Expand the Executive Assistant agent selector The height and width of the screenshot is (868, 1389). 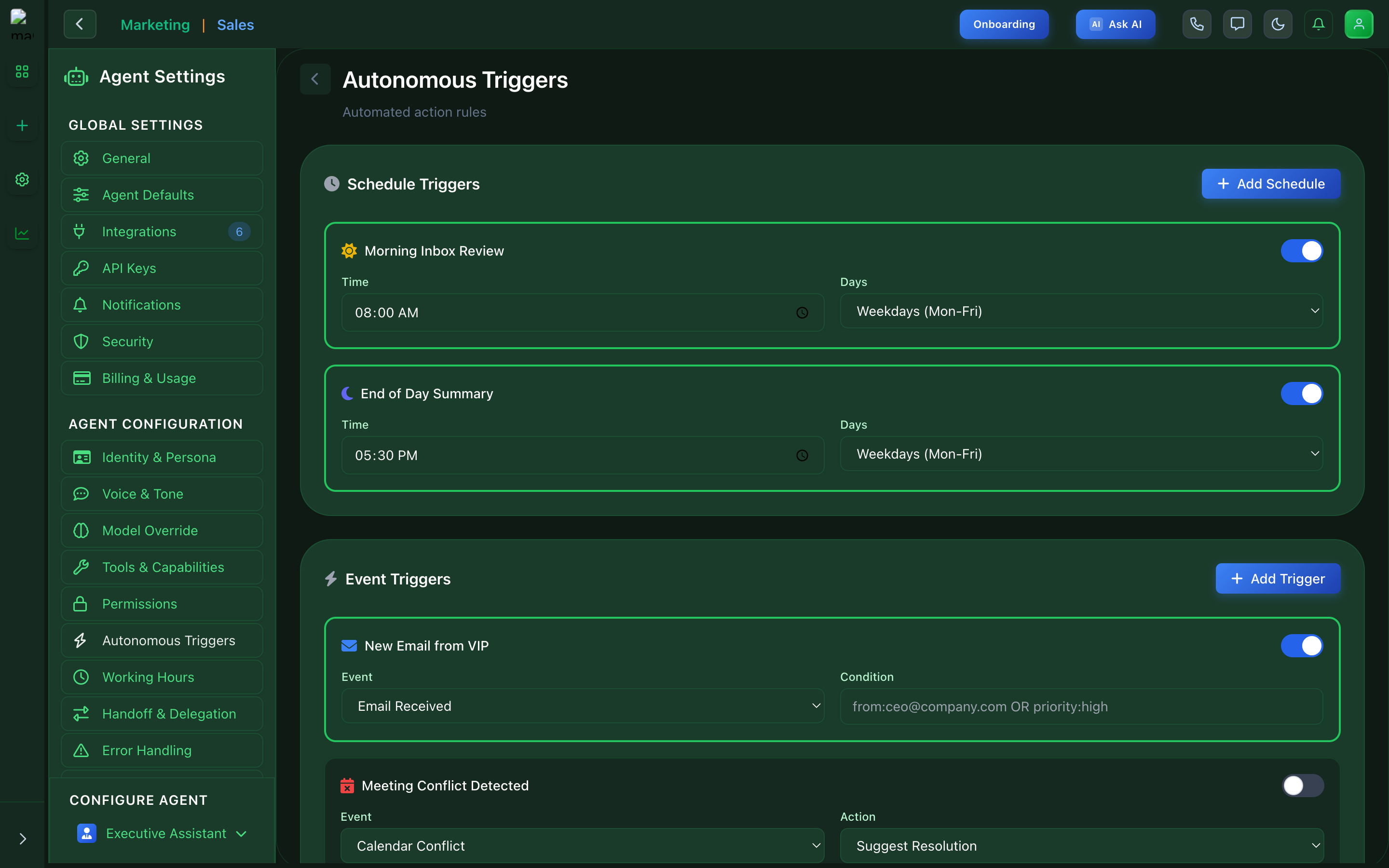click(x=163, y=834)
